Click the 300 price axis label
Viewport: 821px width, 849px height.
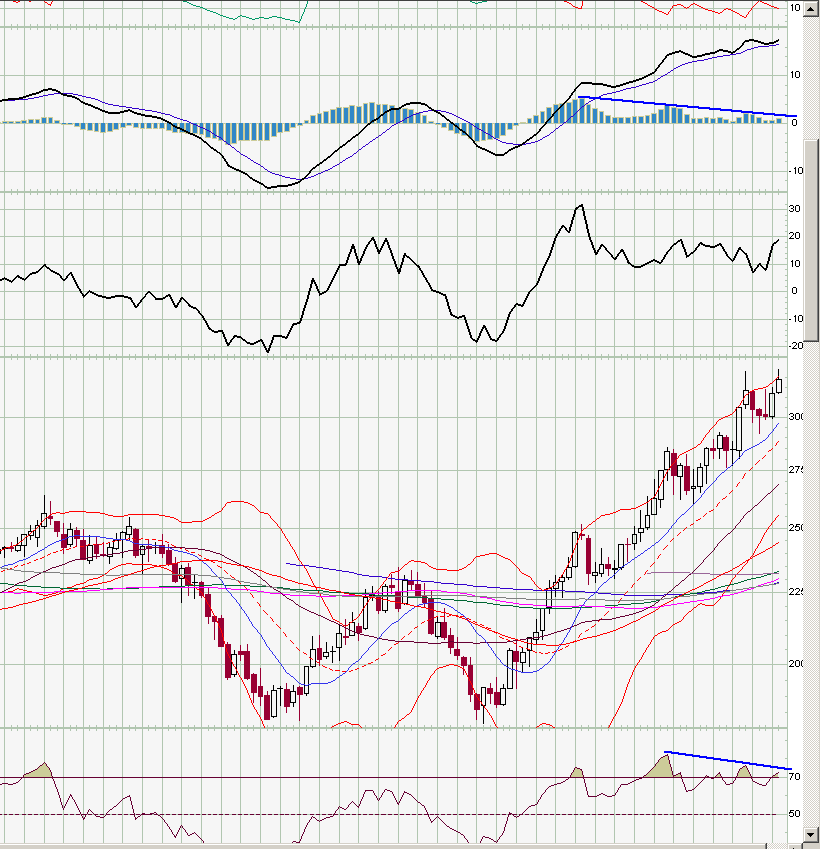click(796, 416)
